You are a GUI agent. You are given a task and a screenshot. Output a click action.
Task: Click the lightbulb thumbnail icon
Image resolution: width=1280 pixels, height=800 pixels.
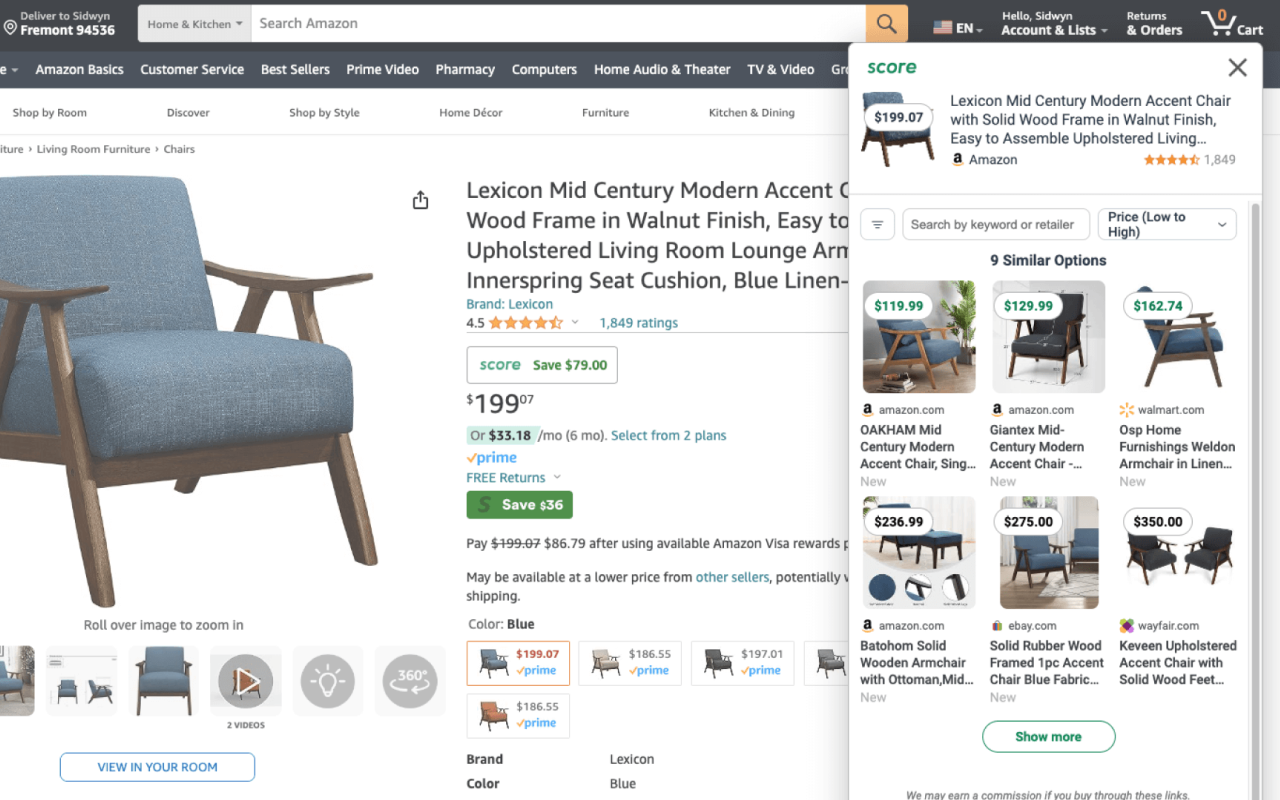pos(327,681)
